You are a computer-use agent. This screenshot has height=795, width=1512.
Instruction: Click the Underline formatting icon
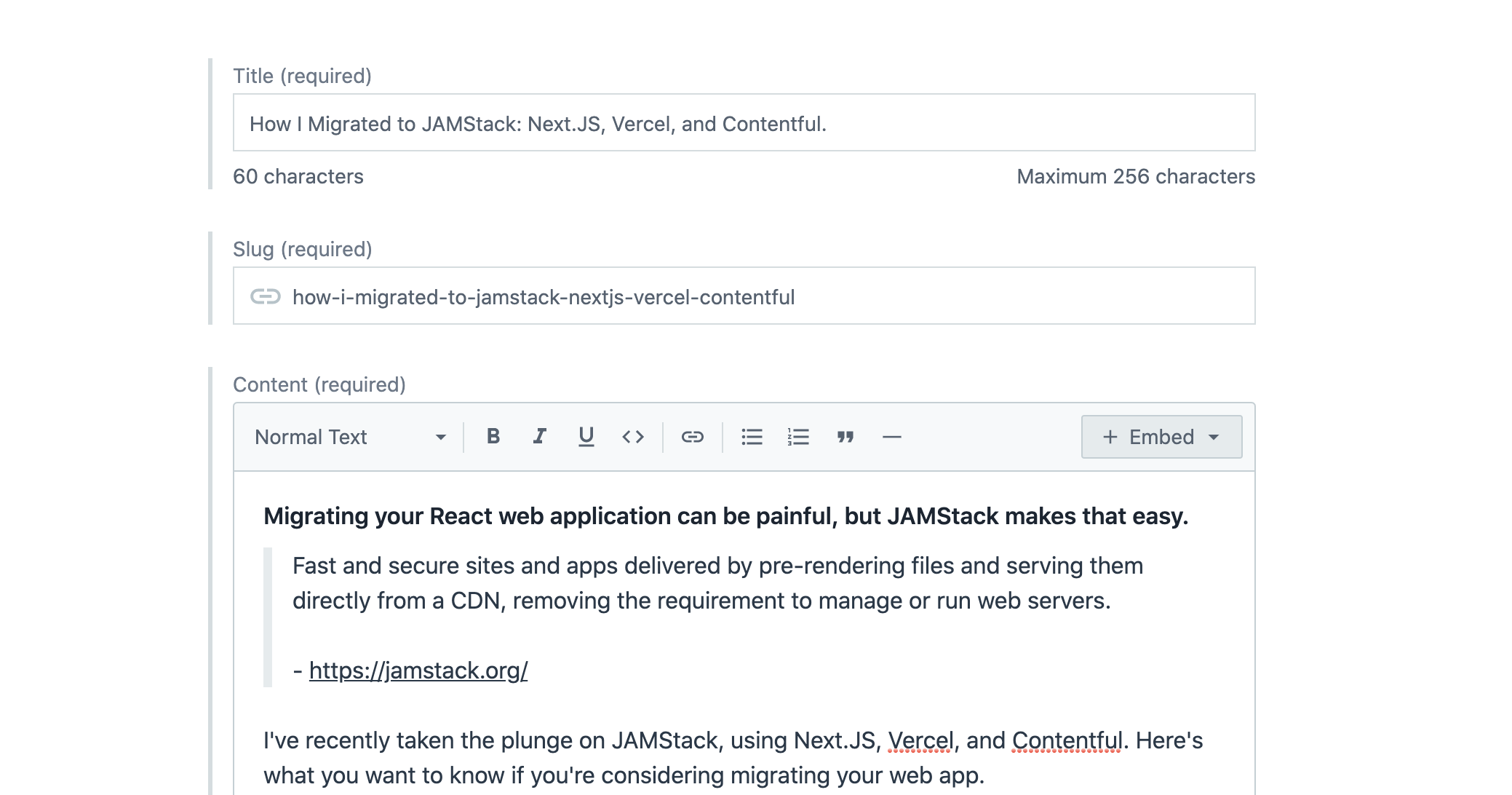(585, 437)
